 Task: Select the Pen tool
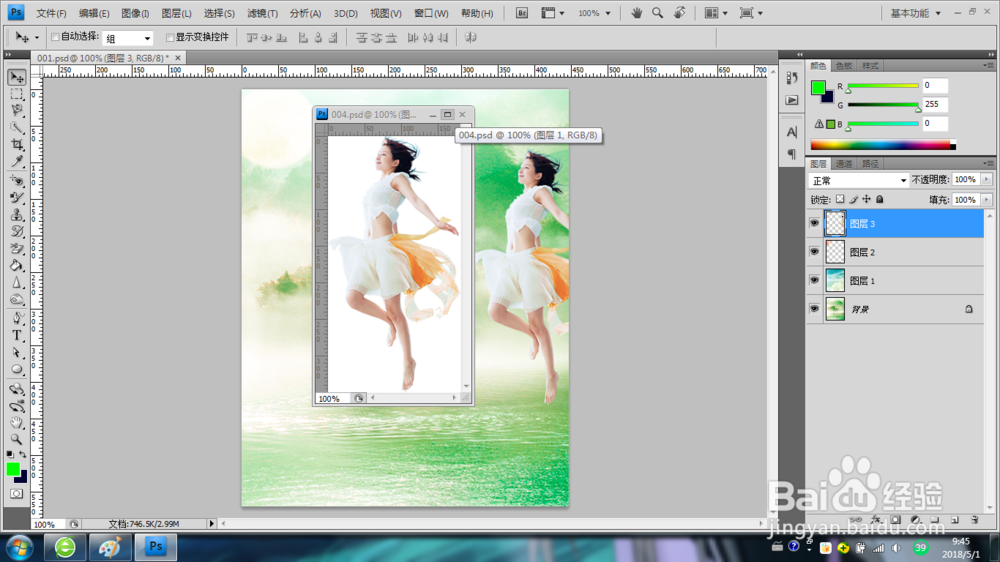click(17, 318)
